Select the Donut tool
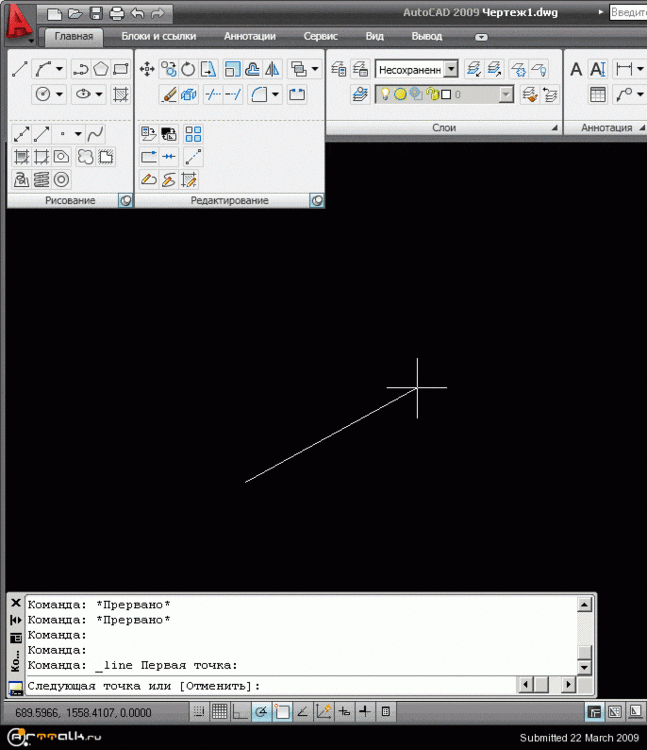This screenshot has height=750, width=647. pyautogui.click(x=61, y=180)
